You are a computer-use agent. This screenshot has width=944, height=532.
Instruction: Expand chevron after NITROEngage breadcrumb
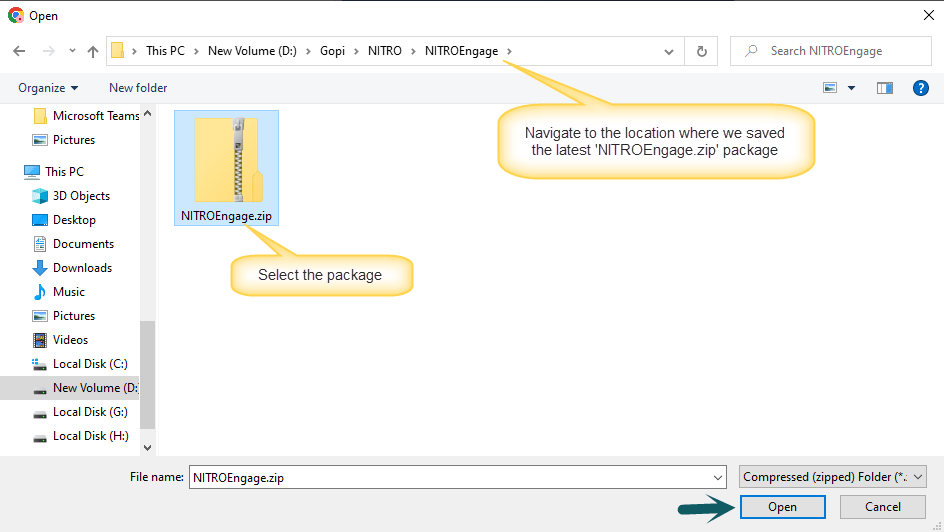pos(509,51)
